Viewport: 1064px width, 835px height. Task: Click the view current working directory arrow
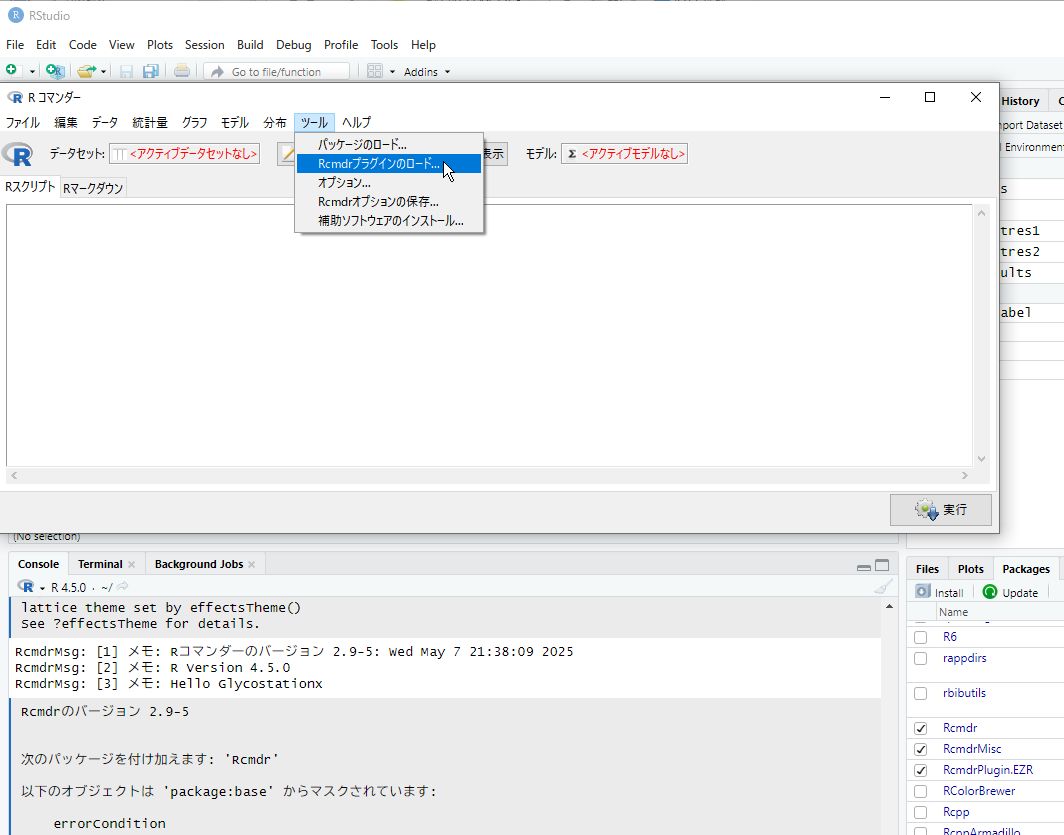pos(122,587)
